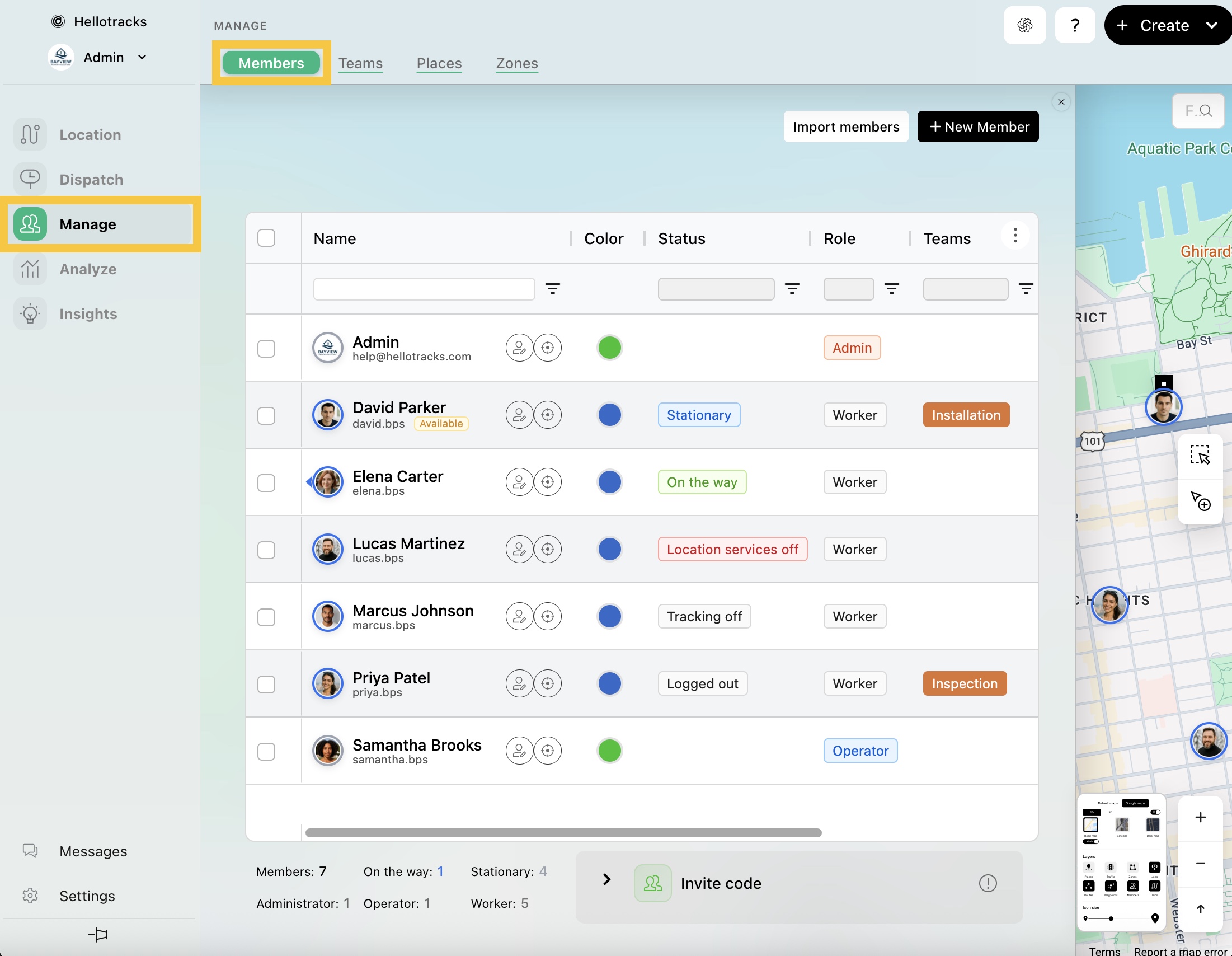The image size is (1232, 956).
Task: Click edit member icon for Elena Carter
Action: point(519,482)
